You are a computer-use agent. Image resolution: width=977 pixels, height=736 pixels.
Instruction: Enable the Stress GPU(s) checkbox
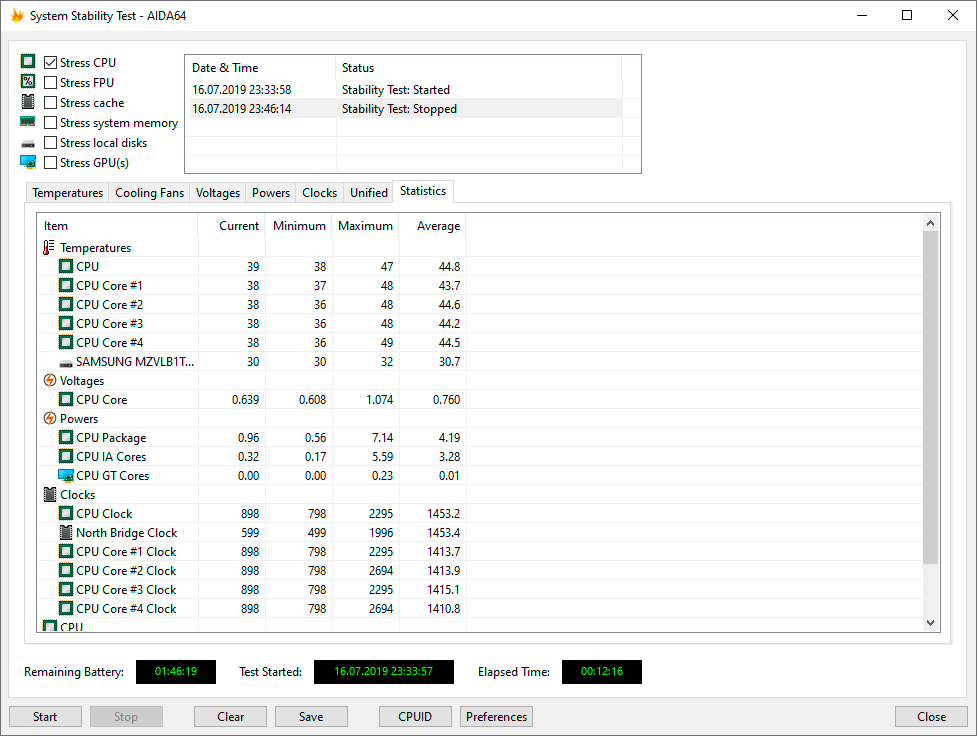(50, 163)
